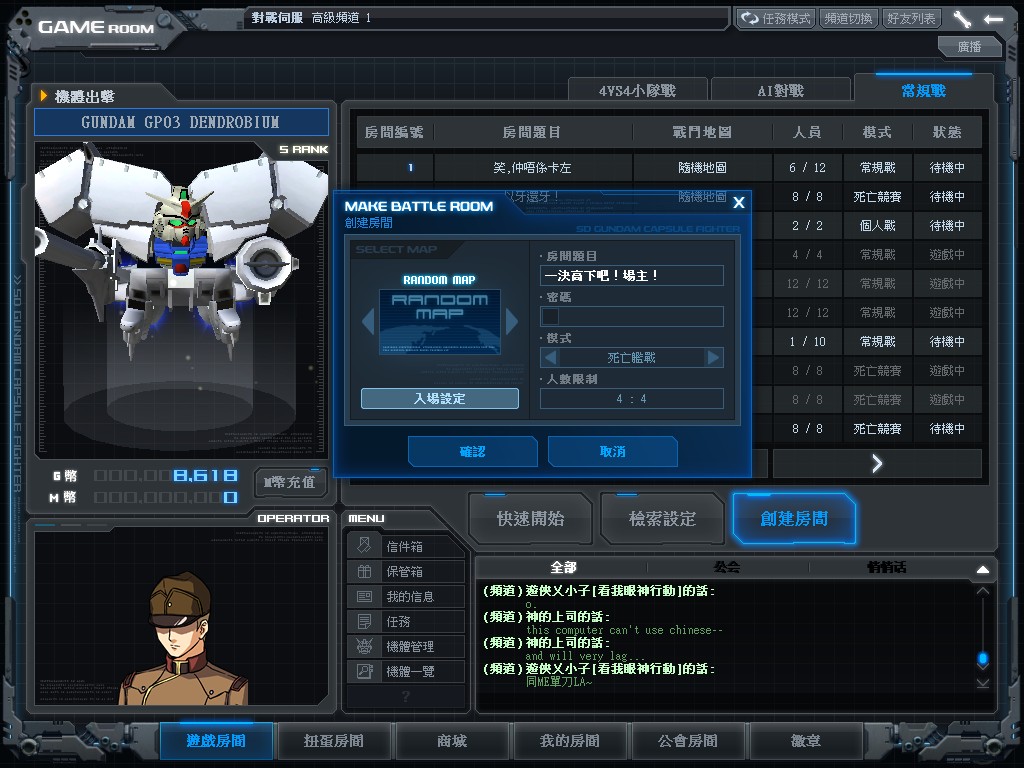1024x768 pixels.
Task: Open the 任務模式 mission mode
Action: [x=776, y=18]
